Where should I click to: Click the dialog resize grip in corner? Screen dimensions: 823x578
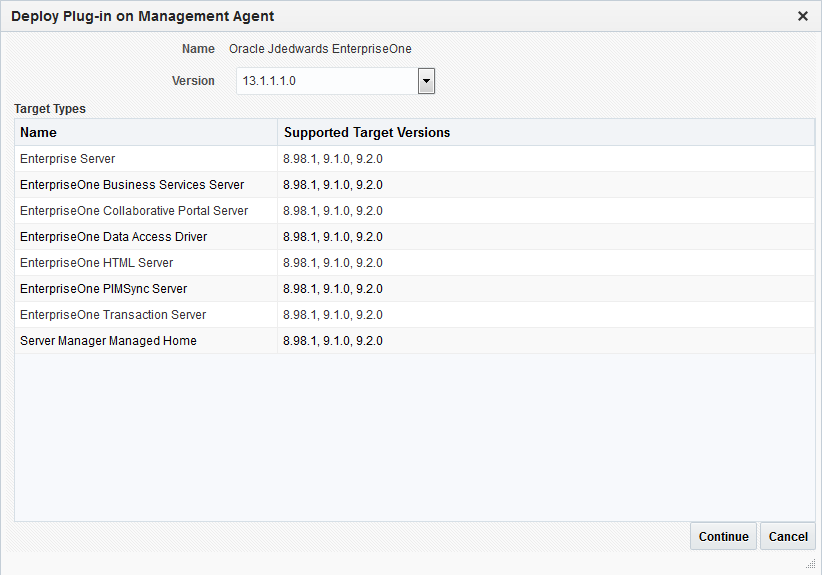pos(811,564)
